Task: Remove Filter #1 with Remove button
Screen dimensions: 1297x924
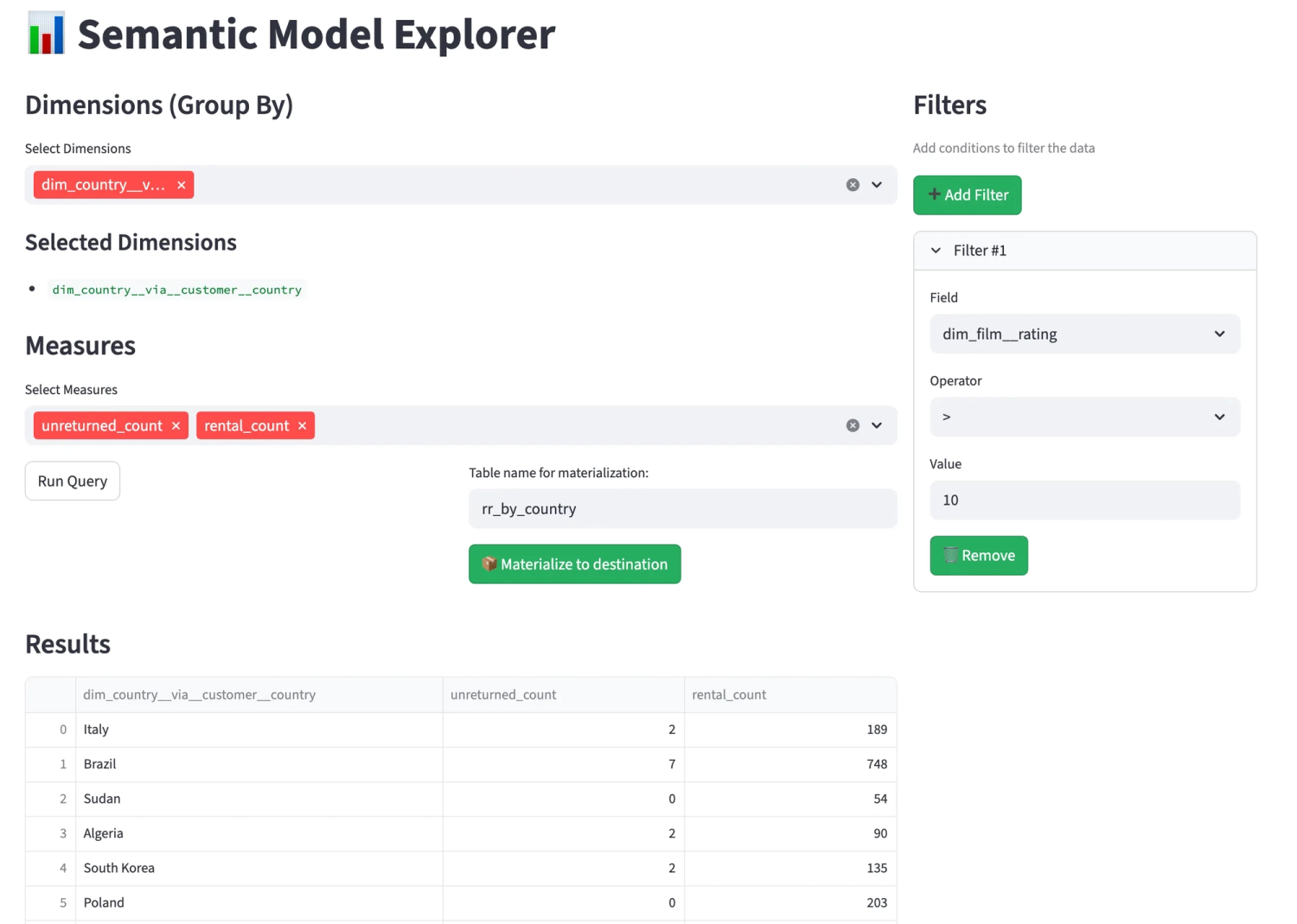Action: click(x=979, y=556)
